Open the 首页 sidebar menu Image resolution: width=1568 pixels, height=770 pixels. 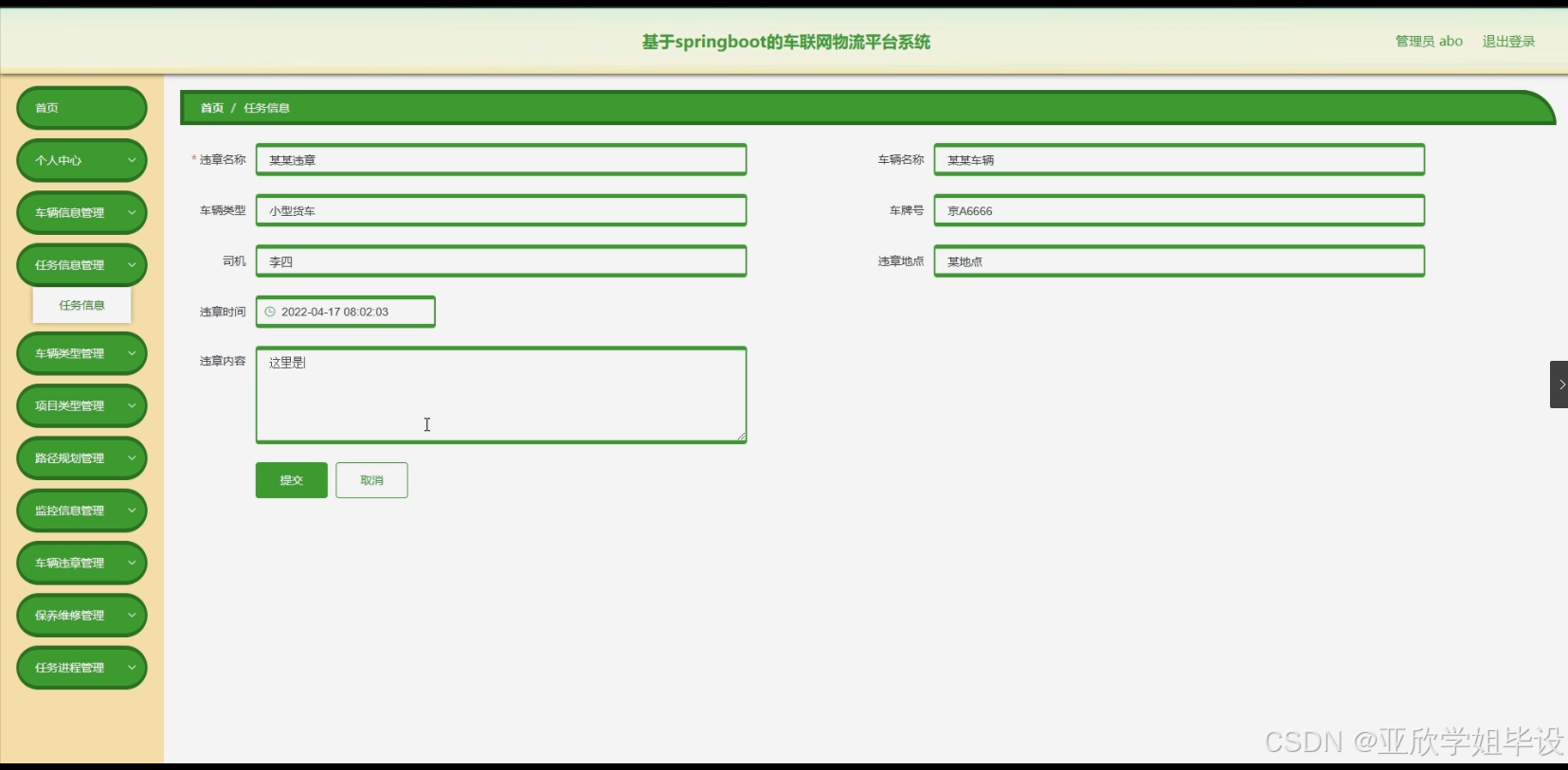81,108
